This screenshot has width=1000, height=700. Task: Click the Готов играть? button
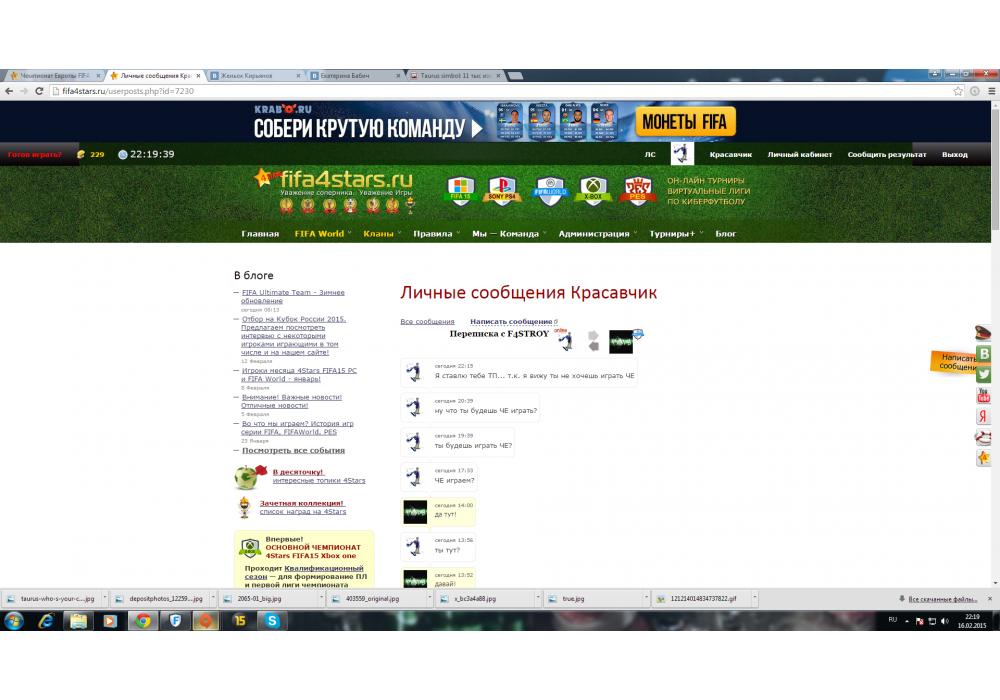tap(34, 154)
